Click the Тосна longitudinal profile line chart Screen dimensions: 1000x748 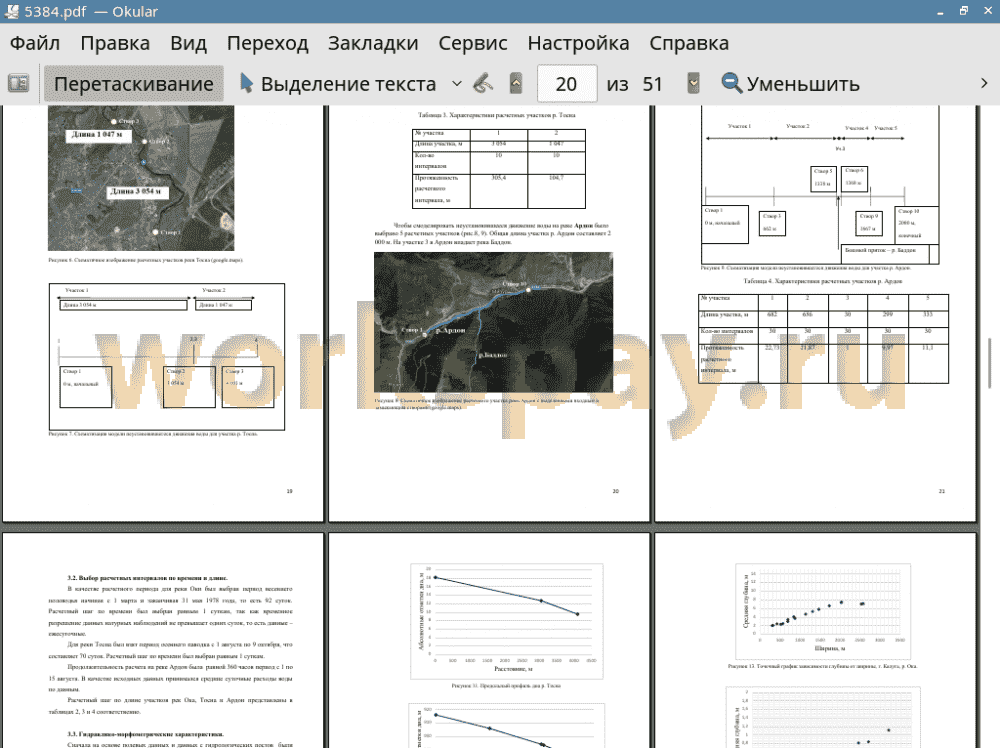tap(507, 621)
